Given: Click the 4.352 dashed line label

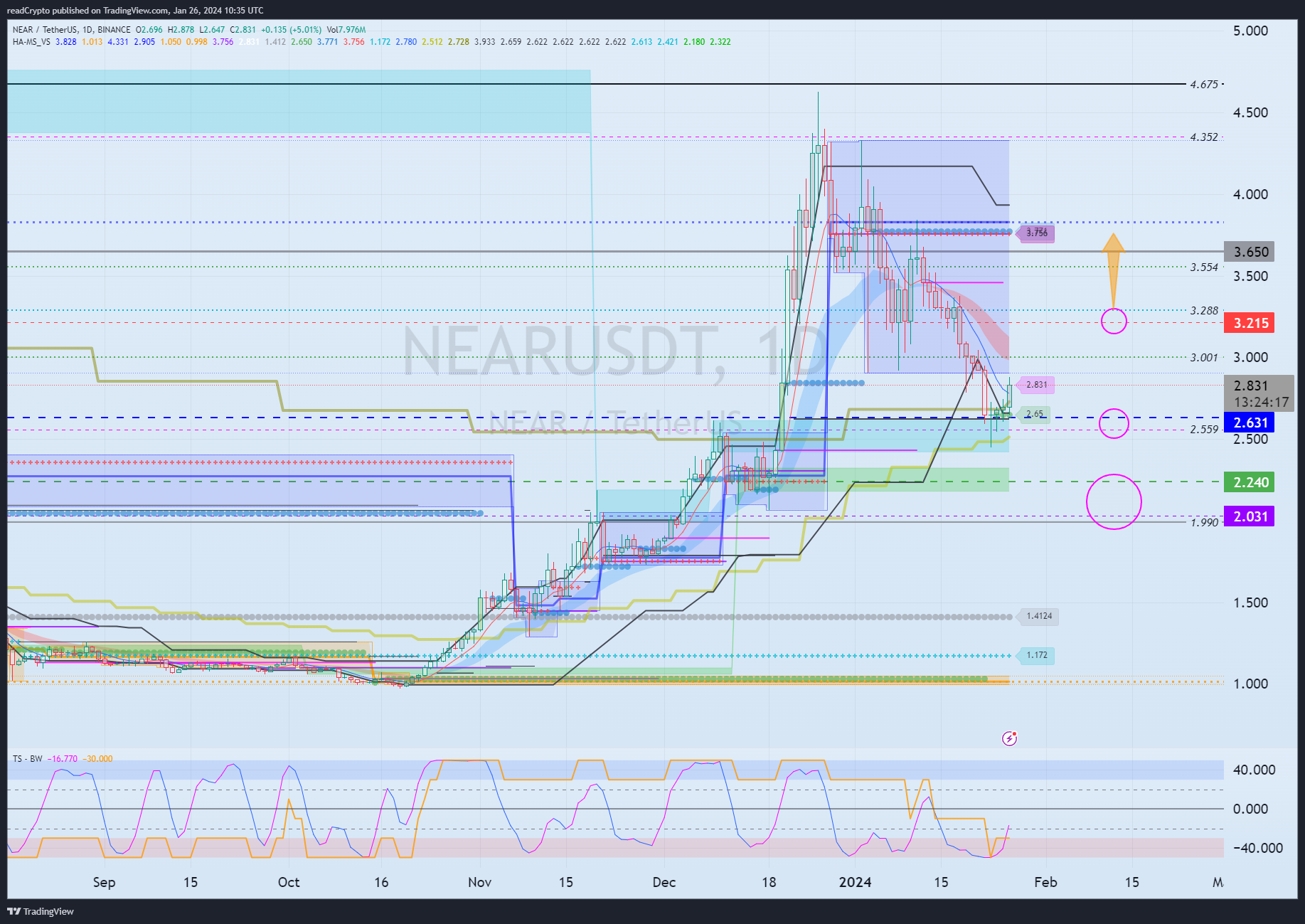Looking at the screenshot, I should pyautogui.click(x=1204, y=137).
